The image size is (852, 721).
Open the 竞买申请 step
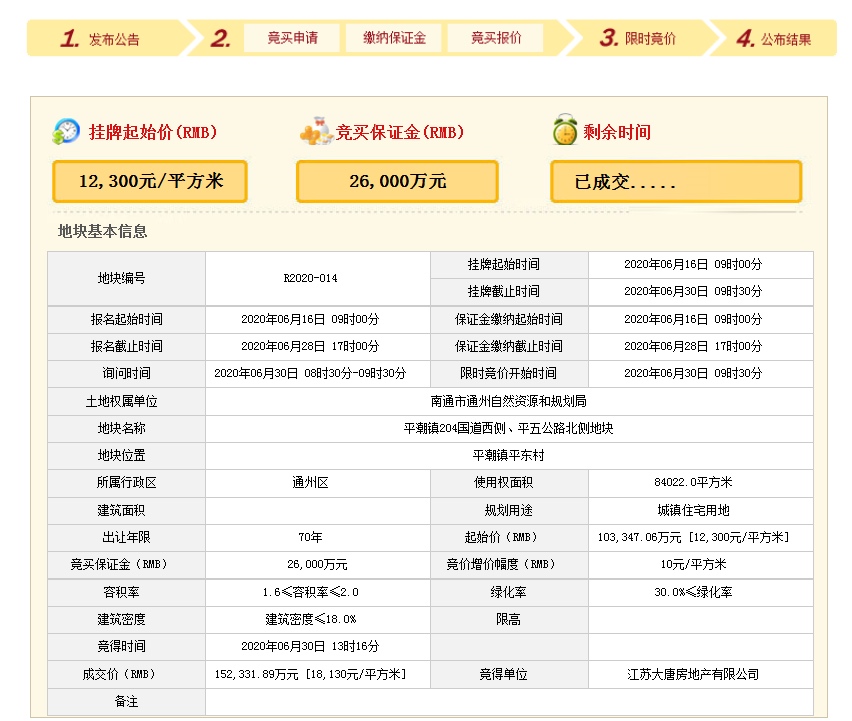coord(292,38)
